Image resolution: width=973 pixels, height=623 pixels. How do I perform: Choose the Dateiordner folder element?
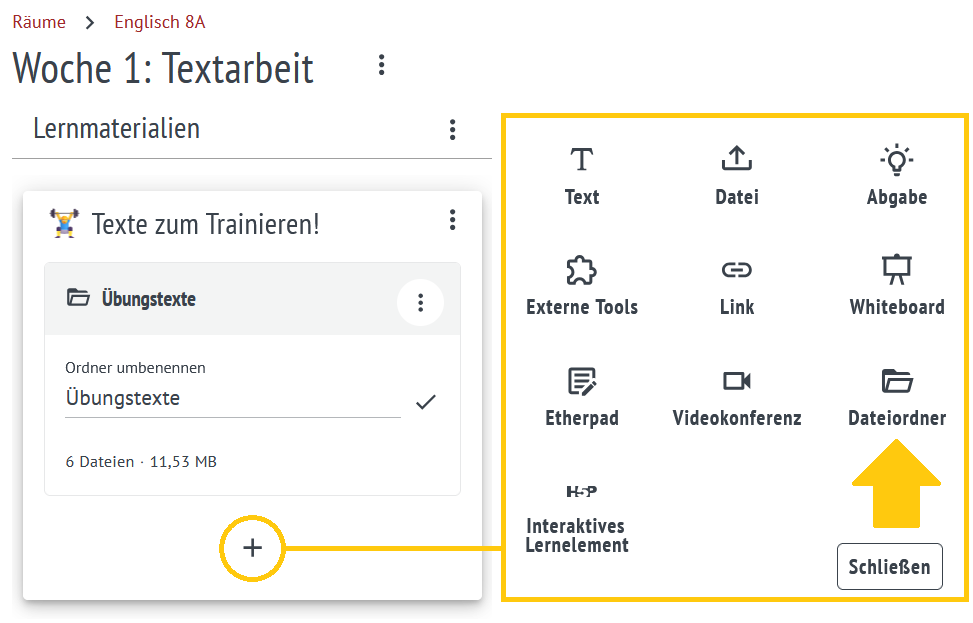click(896, 397)
